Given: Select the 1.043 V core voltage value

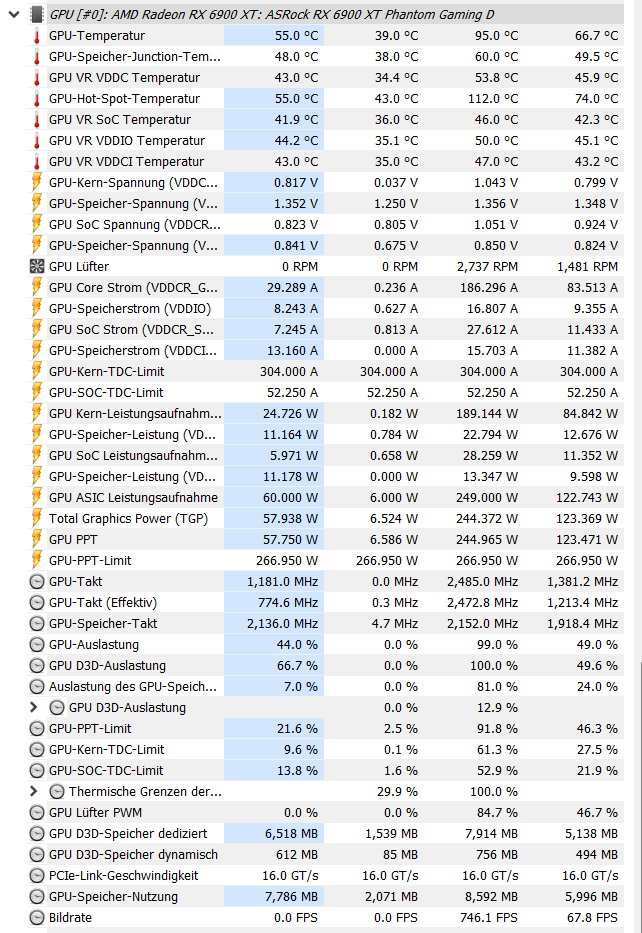Looking at the screenshot, I should (496, 183).
